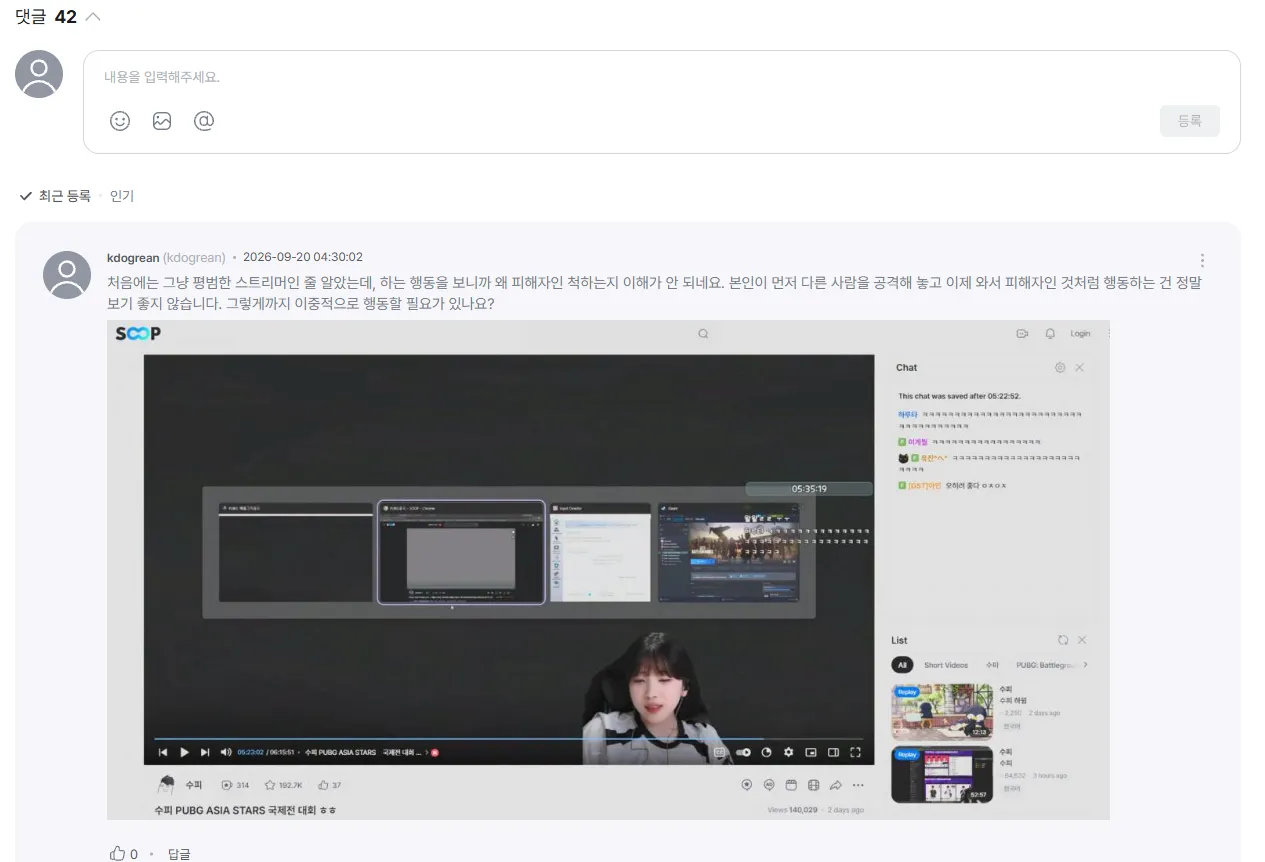Viewport: 1265px width, 862px height.
Task: Open player settings gear icon
Action: click(789, 752)
